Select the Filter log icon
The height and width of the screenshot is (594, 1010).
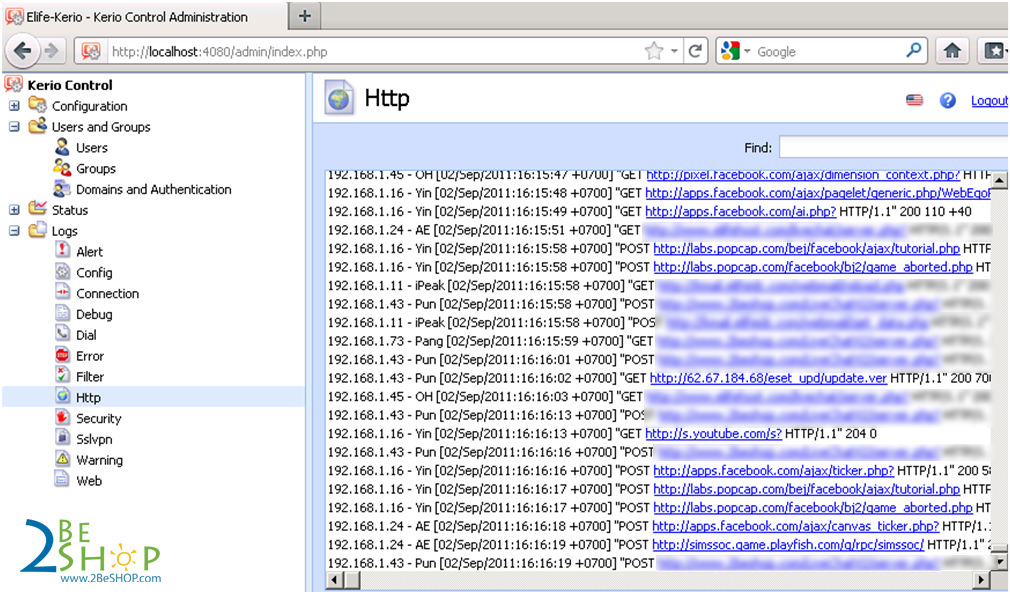62,376
